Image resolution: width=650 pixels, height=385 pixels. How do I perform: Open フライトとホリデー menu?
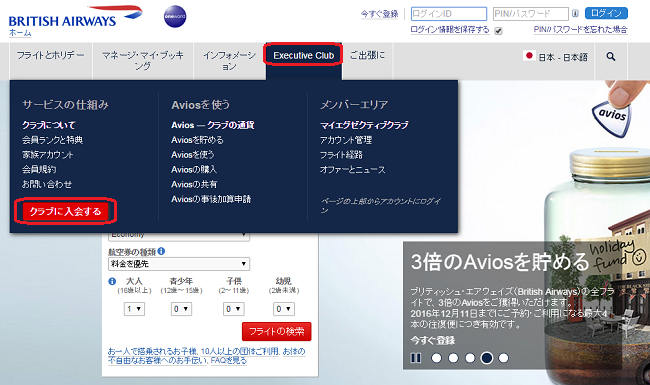tap(50, 55)
